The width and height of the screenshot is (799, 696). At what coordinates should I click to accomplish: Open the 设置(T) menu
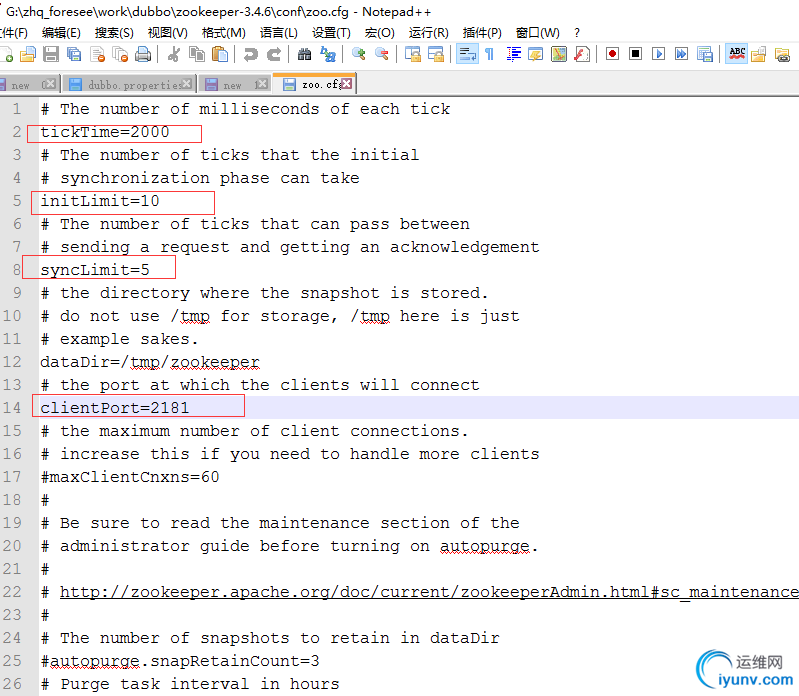(331, 33)
